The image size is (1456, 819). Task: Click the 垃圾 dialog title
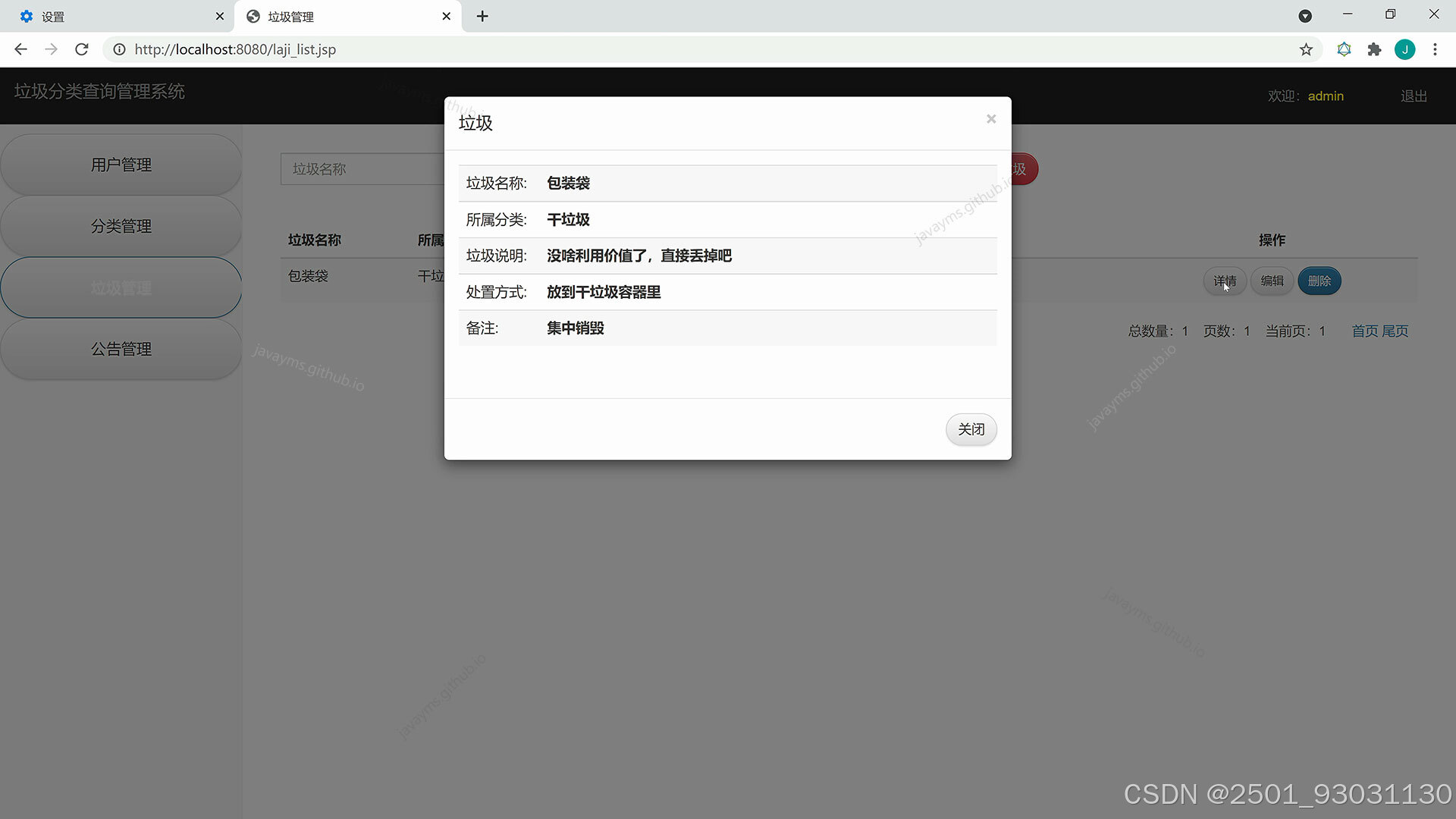click(x=475, y=123)
